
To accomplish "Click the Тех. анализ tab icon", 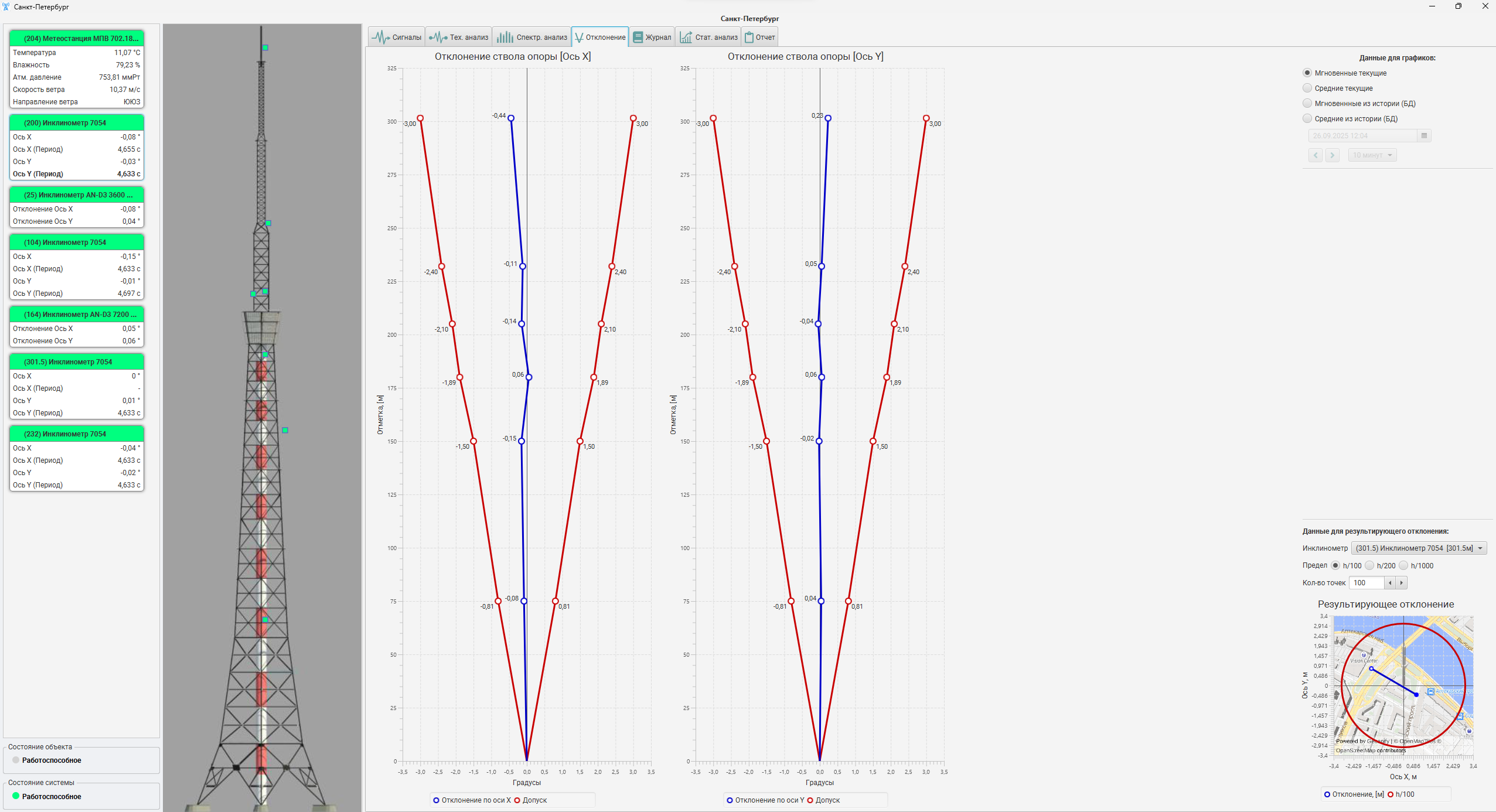I will click(438, 37).
